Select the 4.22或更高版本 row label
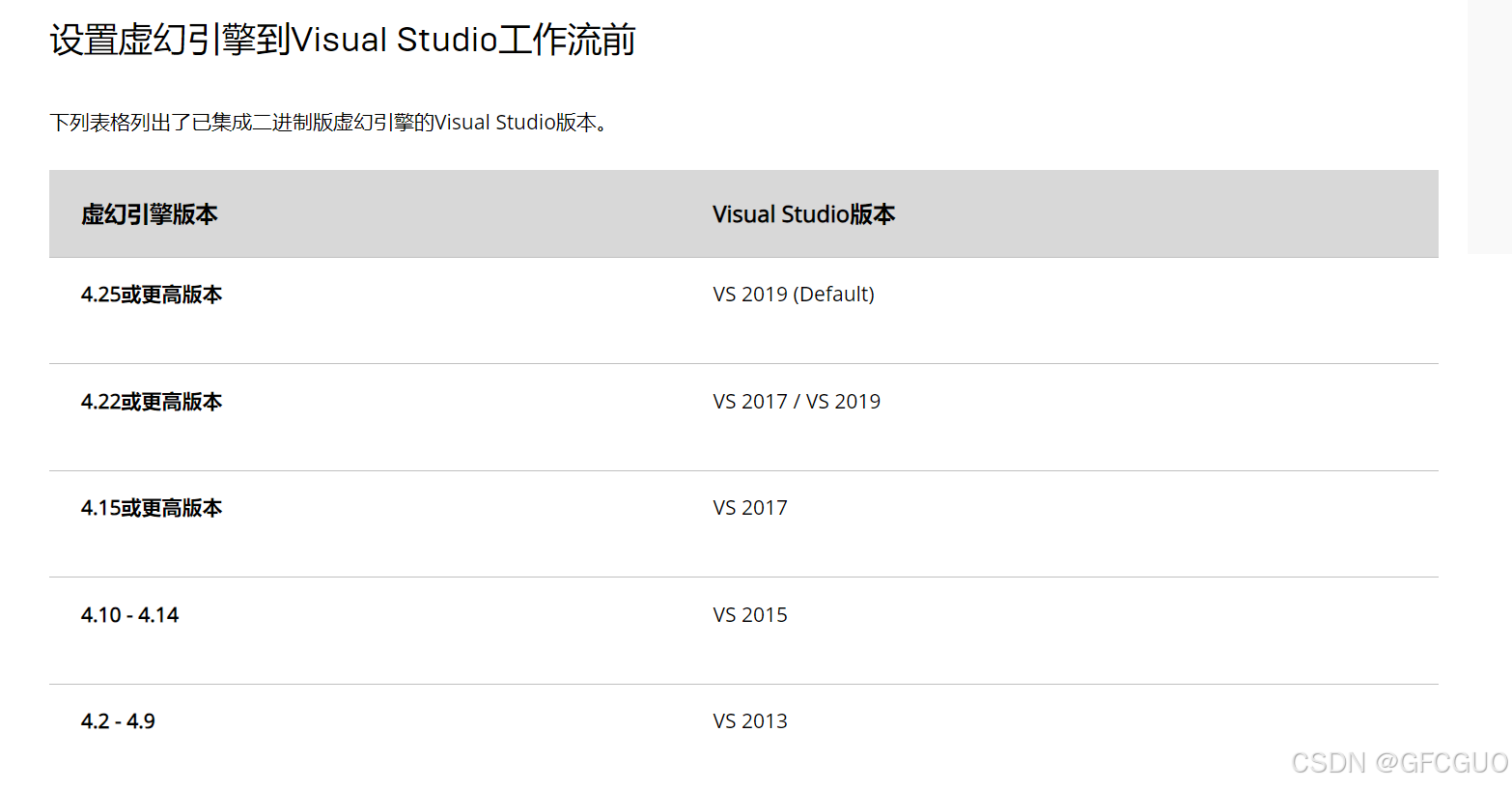1512x789 pixels. [x=152, y=402]
